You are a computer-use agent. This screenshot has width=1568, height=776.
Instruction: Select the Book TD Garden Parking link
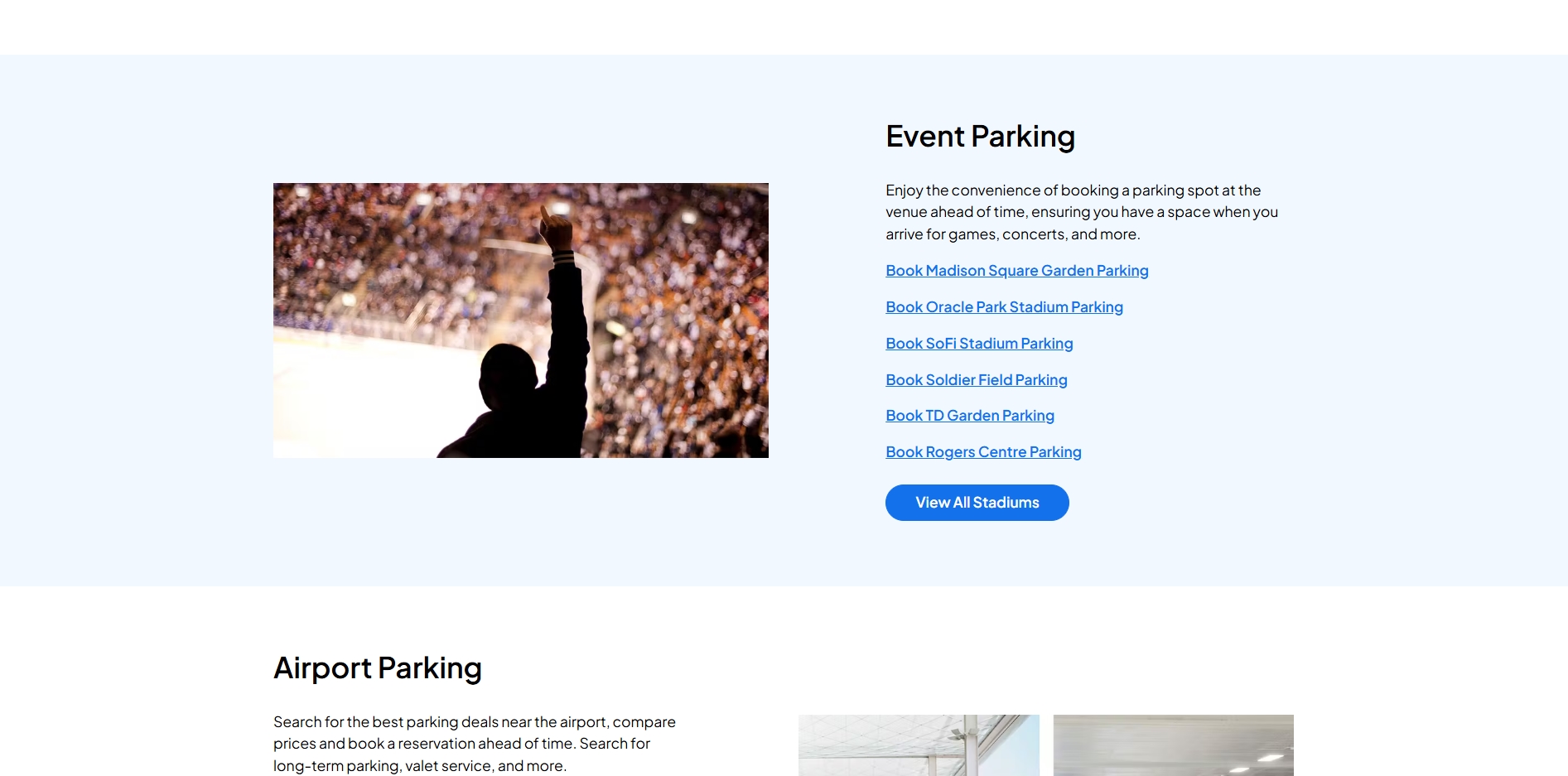click(x=969, y=416)
